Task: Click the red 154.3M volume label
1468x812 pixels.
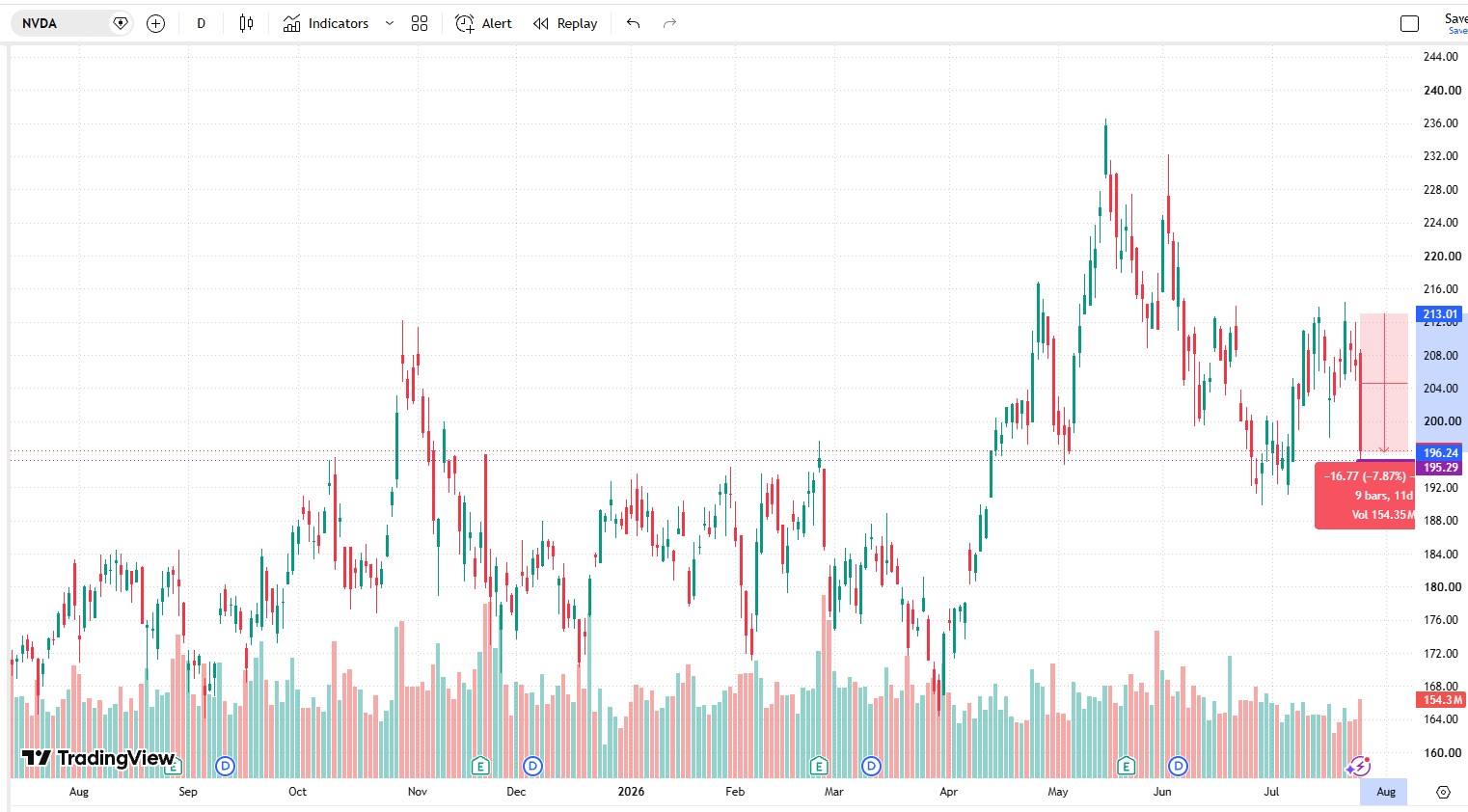Action: click(1440, 700)
